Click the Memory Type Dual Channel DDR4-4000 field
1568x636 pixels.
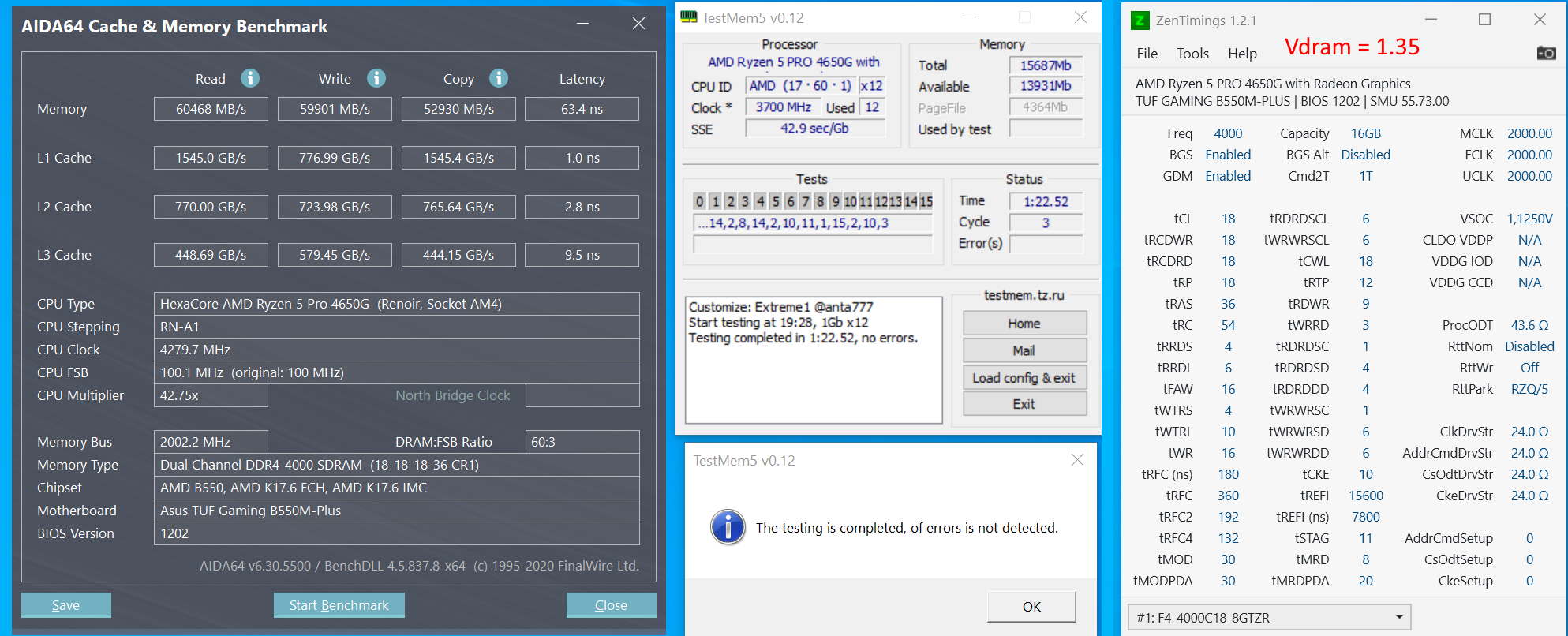tap(396, 465)
